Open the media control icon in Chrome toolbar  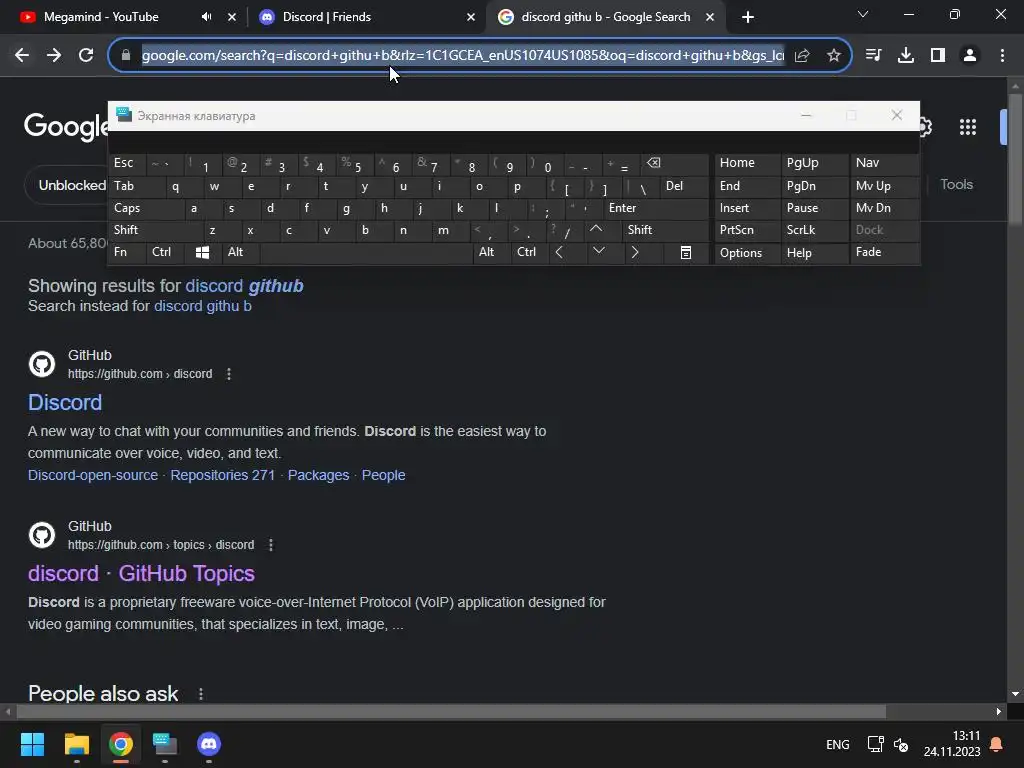point(873,56)
